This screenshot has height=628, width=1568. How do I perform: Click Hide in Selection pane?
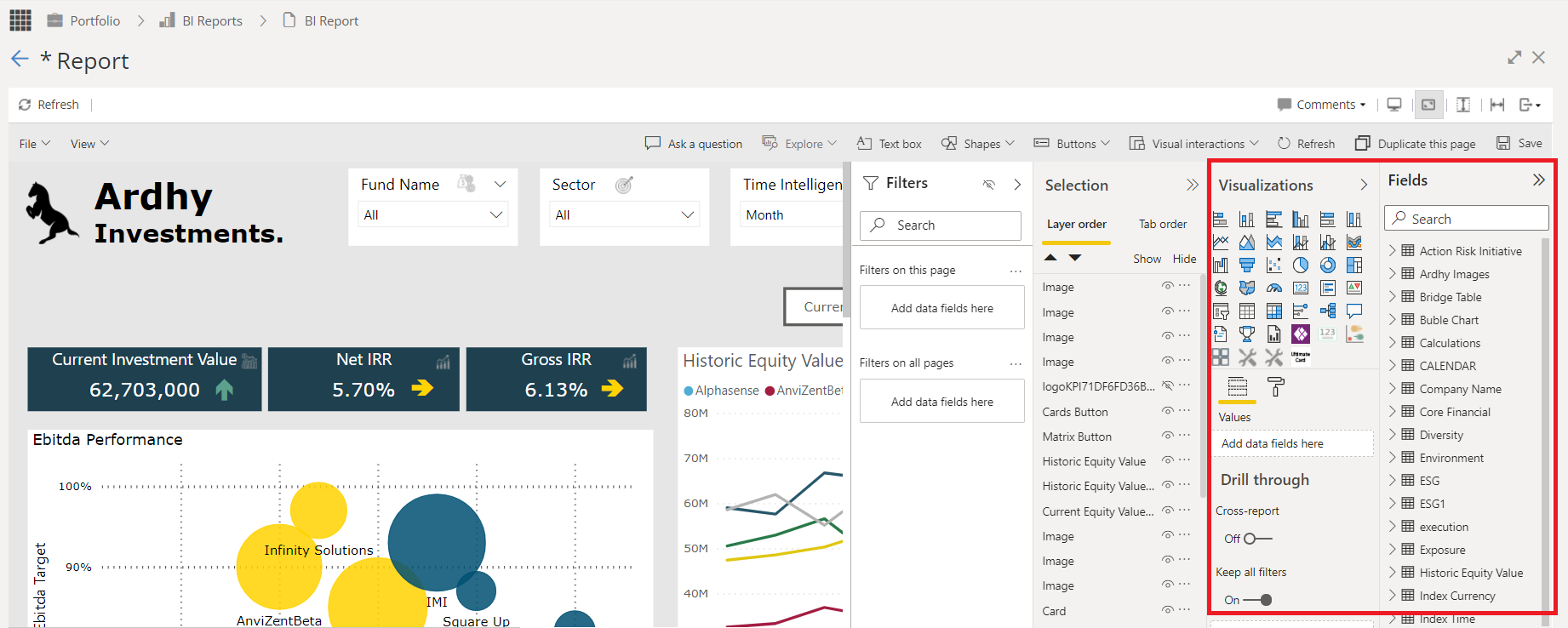tap(1184, 259)
